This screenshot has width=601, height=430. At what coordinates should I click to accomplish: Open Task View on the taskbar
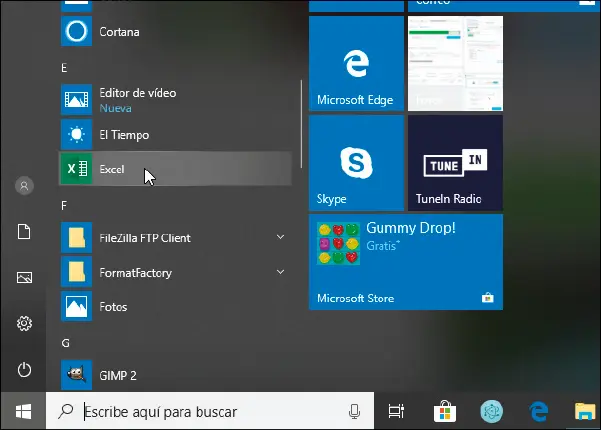point(397,411)
